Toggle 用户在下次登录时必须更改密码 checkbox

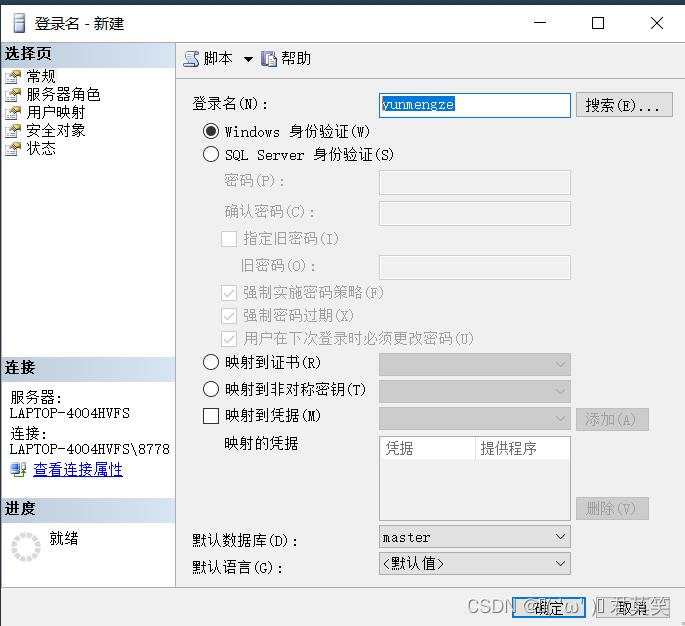(229, 339)
